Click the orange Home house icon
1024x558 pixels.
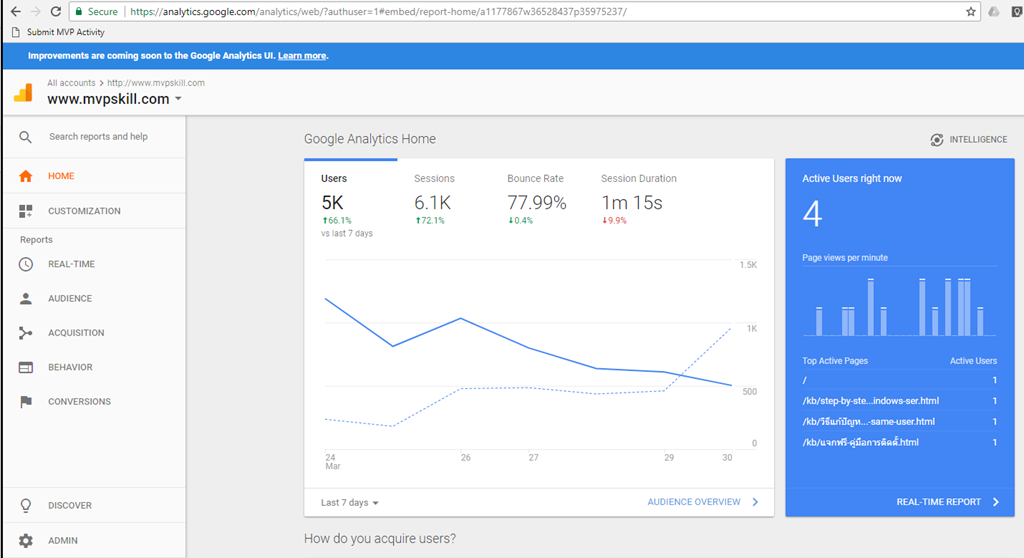point(25,176)
